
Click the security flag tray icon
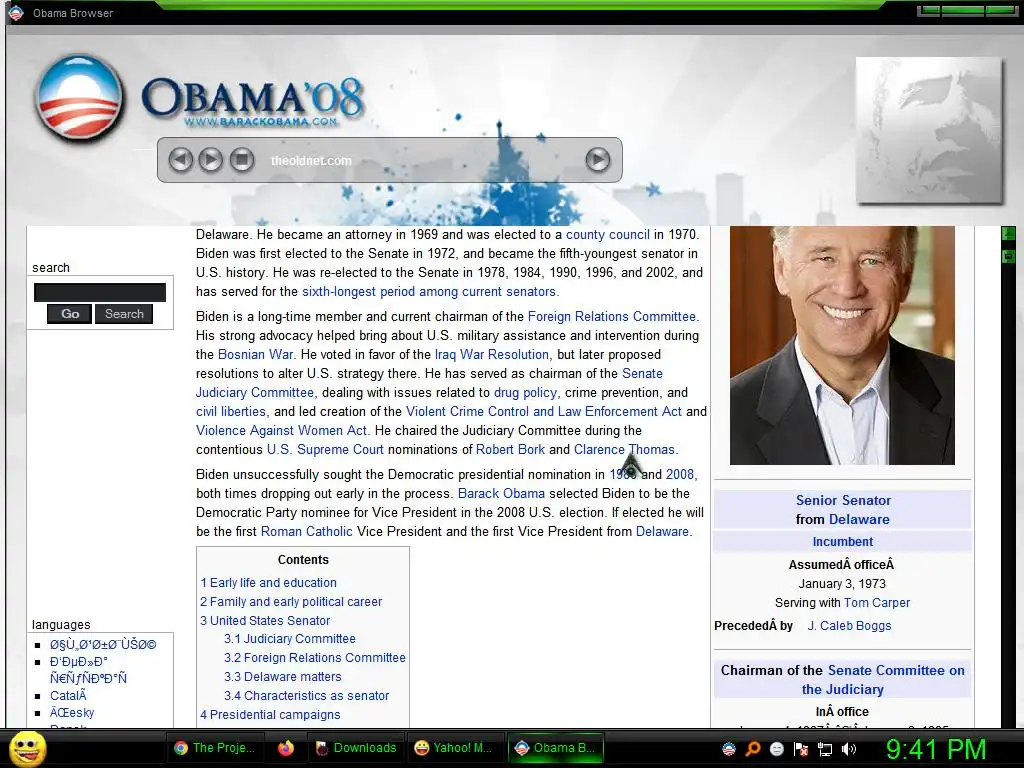801,749
